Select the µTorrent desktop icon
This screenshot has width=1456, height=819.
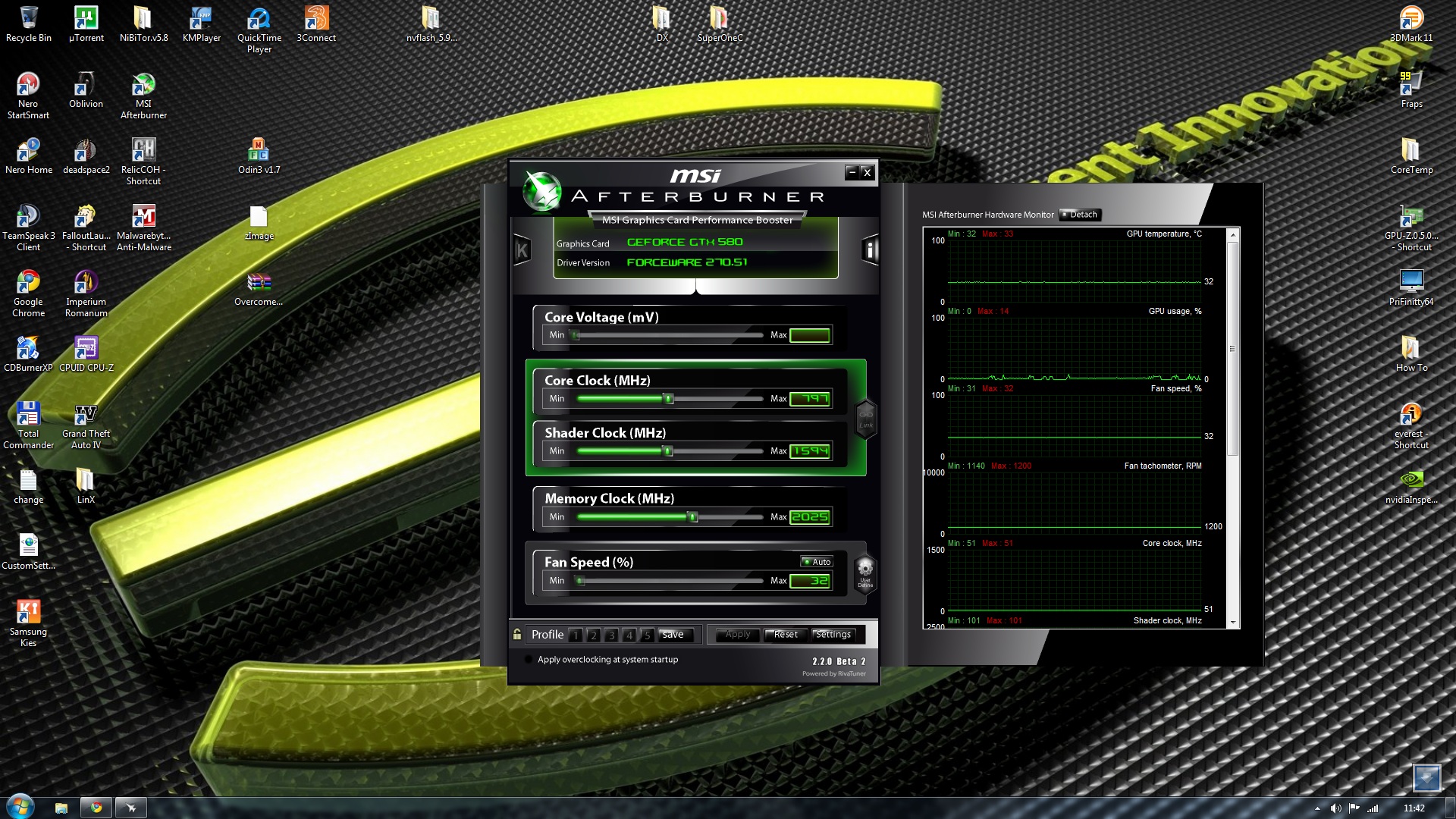pos(86,24)
